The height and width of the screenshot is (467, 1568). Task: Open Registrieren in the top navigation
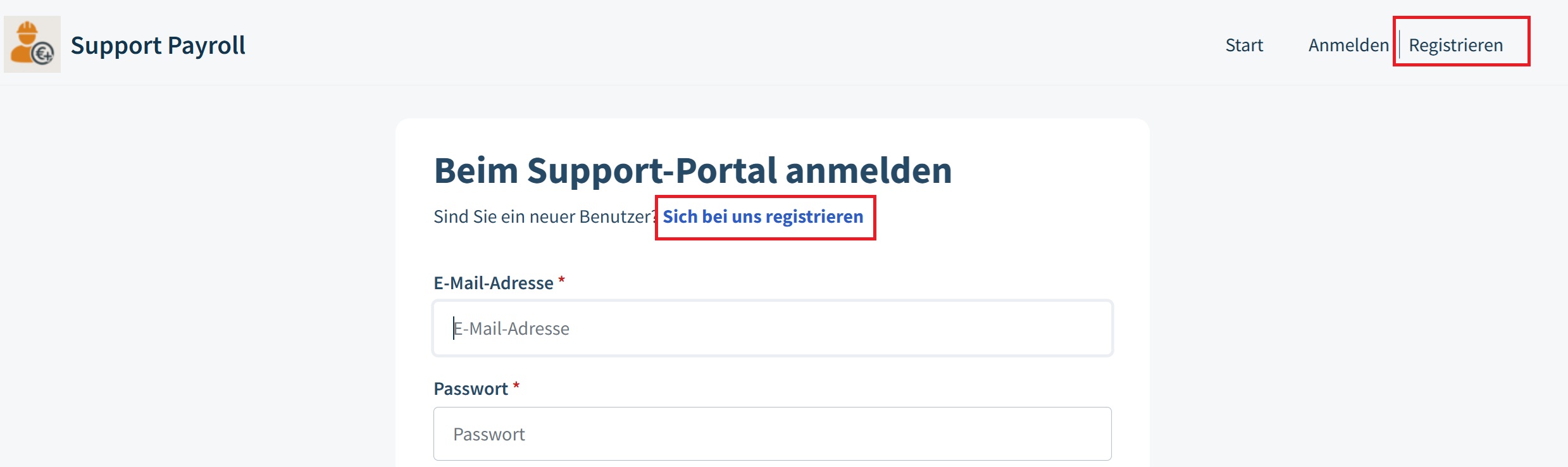click(1455, 45)
